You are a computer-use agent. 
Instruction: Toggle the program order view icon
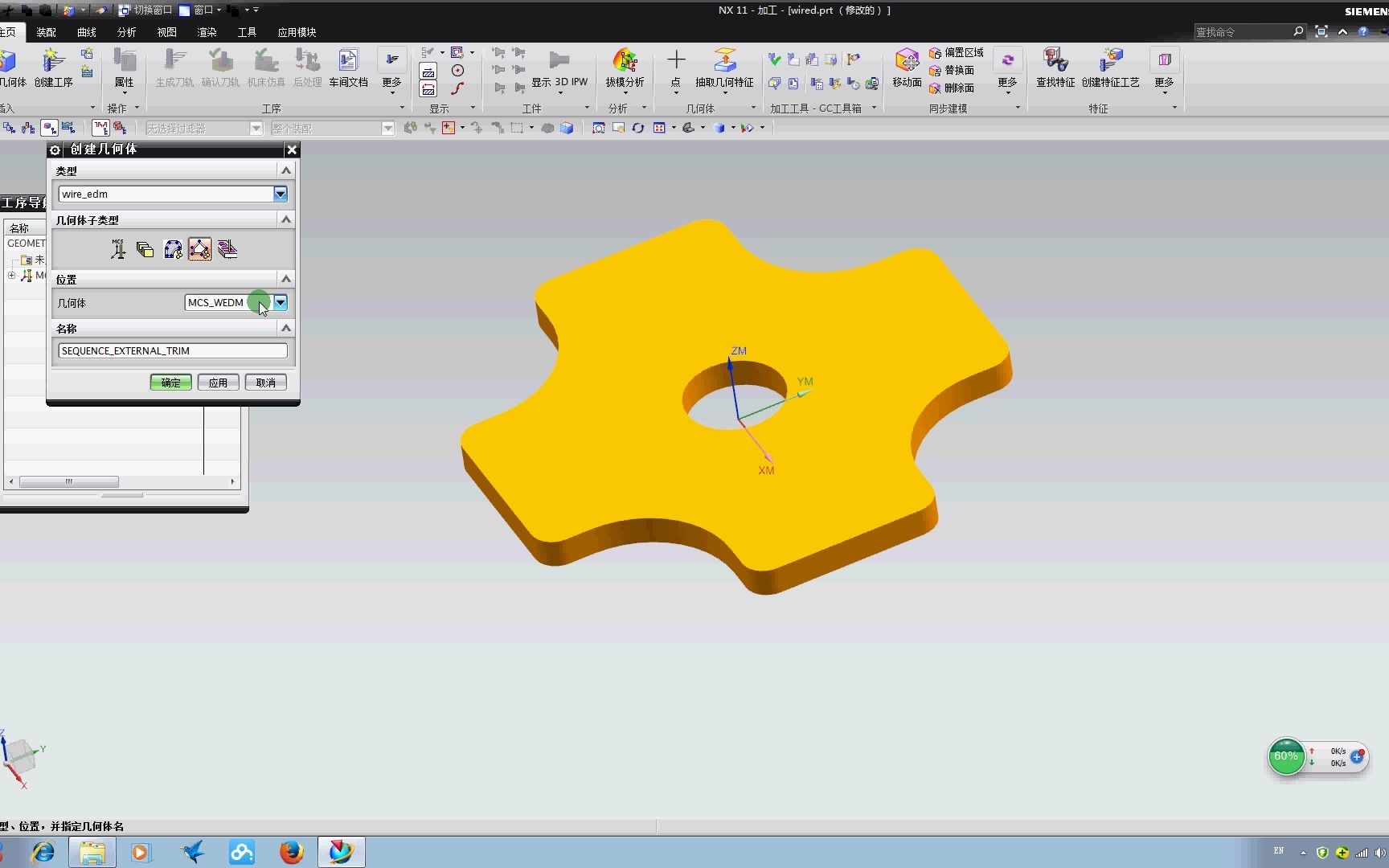pos(9,128)
